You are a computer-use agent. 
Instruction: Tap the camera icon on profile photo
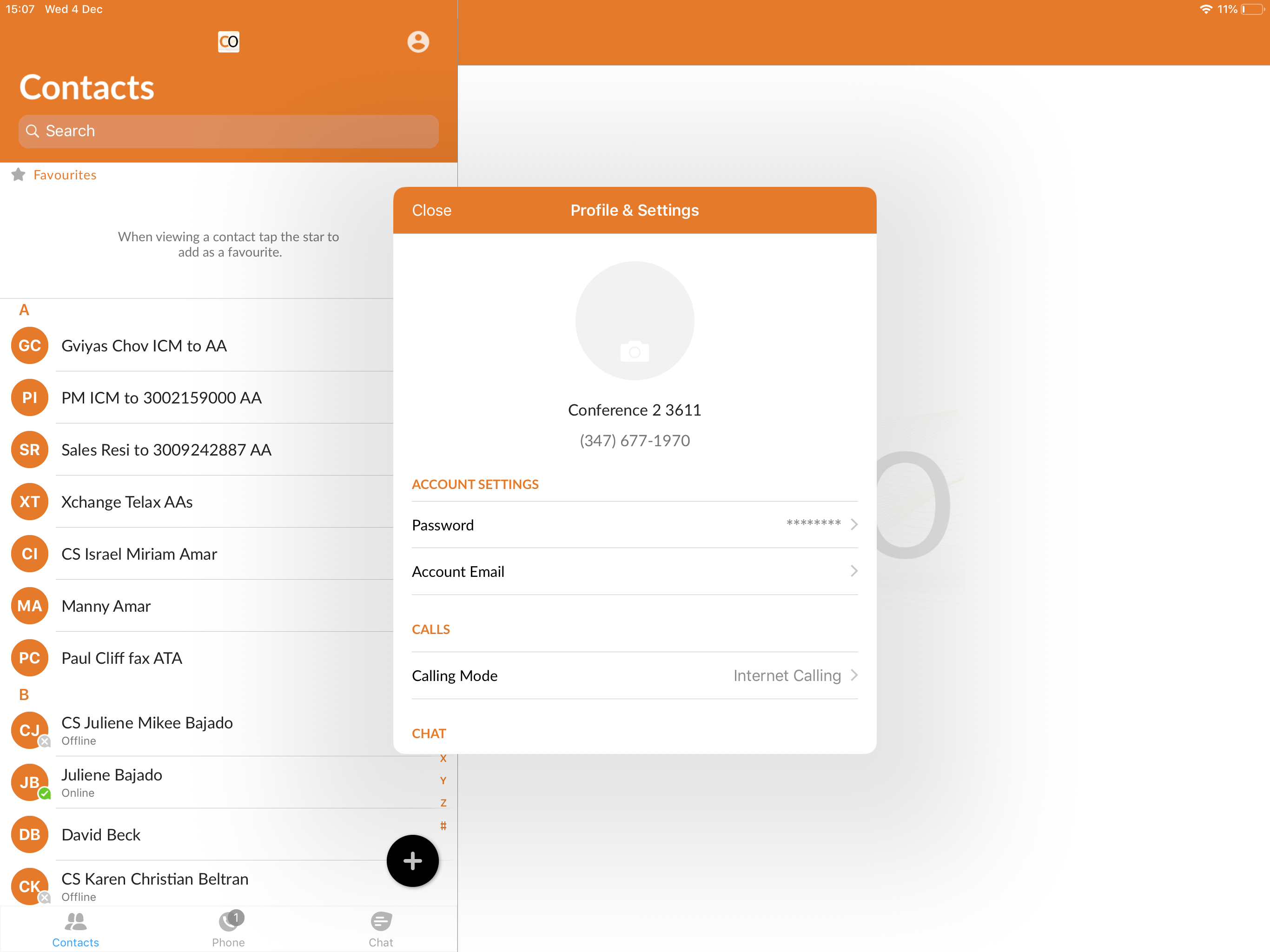(x=635, y=351)
